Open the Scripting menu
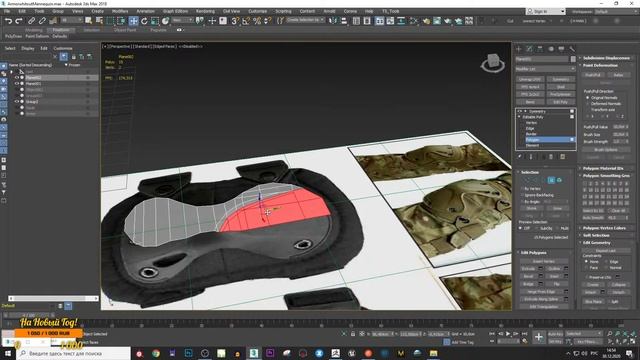Image resolution: width=640 pixels, height=360 pixels. click(x=283, y=11)
